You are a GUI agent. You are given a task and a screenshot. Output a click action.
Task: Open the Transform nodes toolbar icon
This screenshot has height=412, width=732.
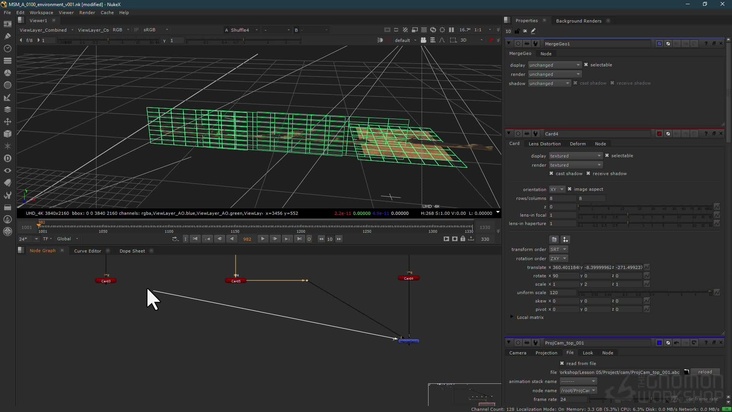(7, 122)
